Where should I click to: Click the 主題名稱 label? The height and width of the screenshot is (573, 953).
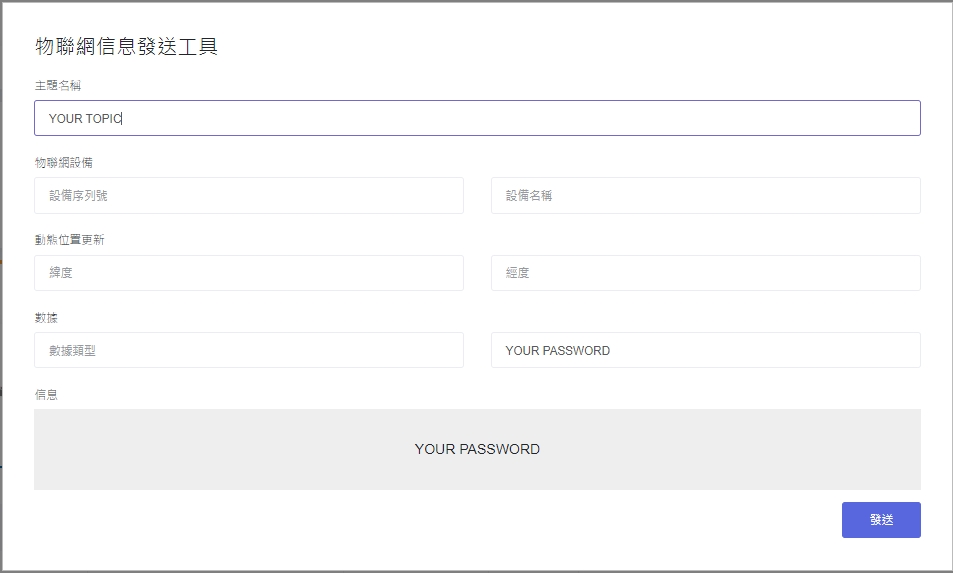(x=57, y=86)
